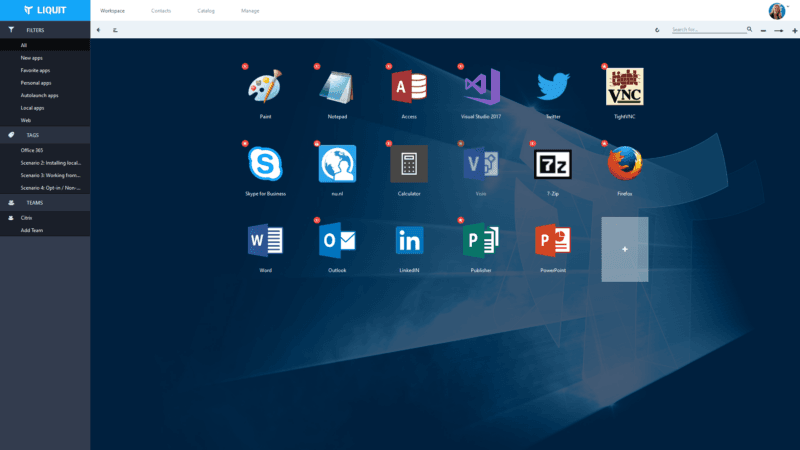The image size is (800, 450).
Task: Click the sort icon in toolbar
Action: coord(115,30)
